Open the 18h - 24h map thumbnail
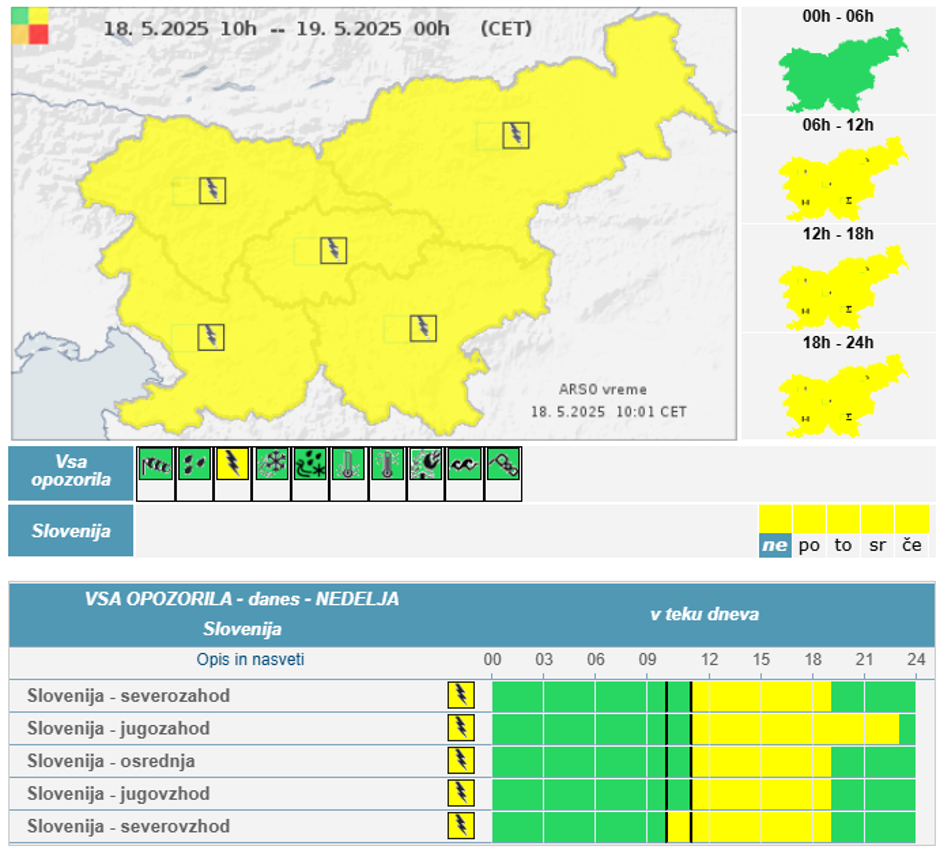This screenshot has height=861, width=940. [841, 396]
